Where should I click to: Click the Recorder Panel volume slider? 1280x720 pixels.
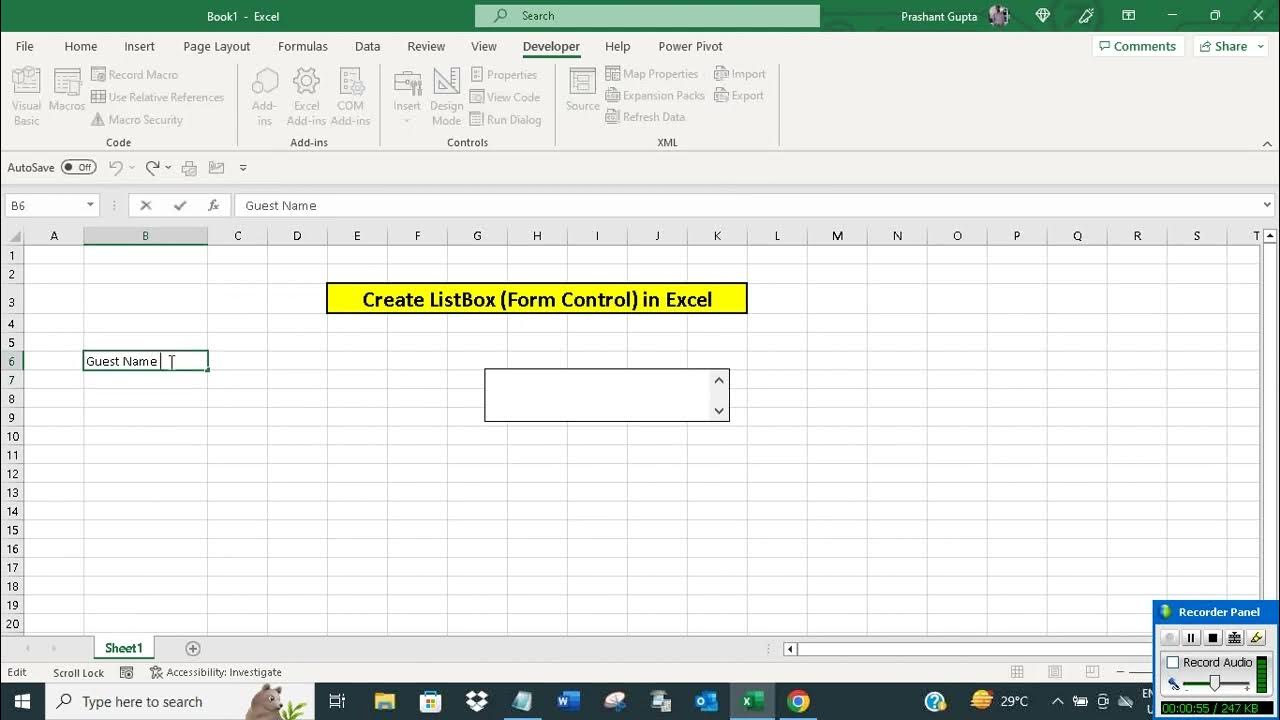point(1215,684)
